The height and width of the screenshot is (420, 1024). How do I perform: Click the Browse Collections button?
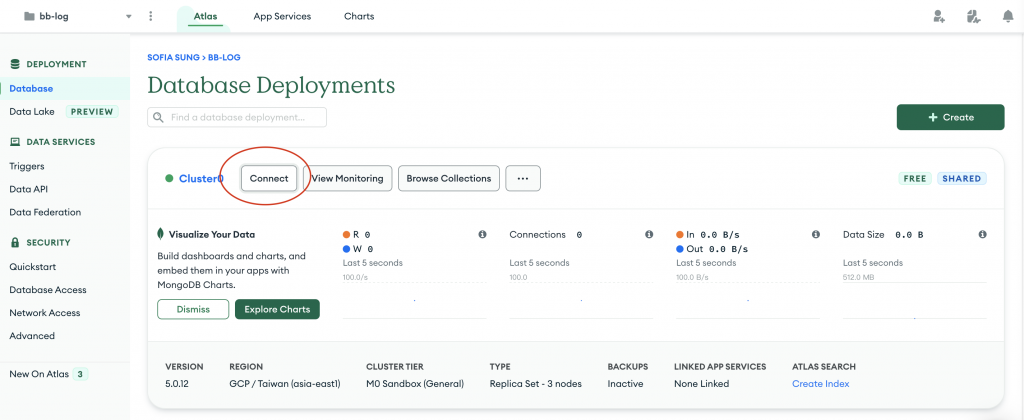pos(449,178)
